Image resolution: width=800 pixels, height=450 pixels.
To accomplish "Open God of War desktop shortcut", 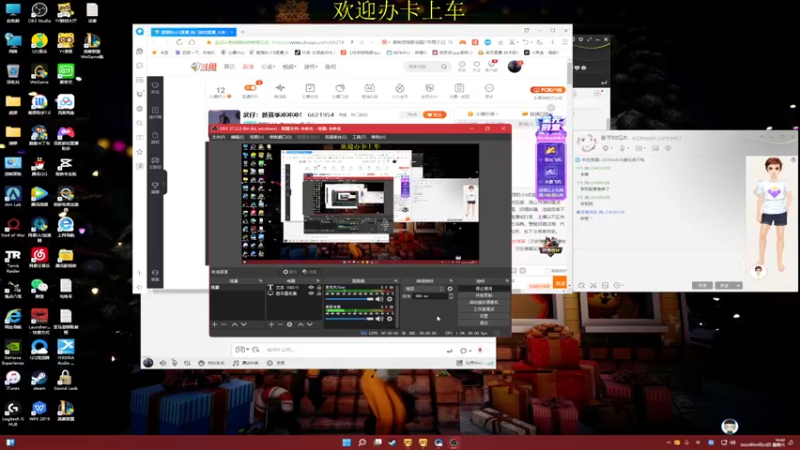I will click(13, 228).
